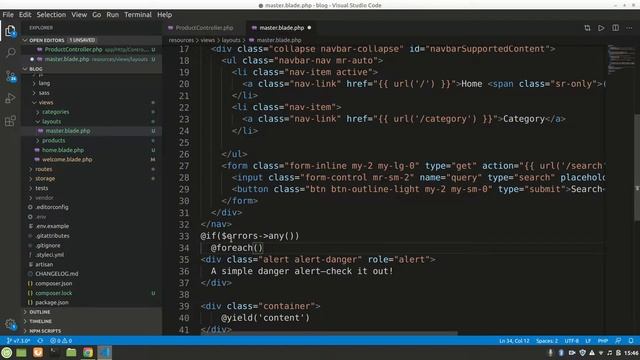The image size is (640, 360).
Task: Click UTF-8 encoding in the status bar
Action: tap(571, 340)
